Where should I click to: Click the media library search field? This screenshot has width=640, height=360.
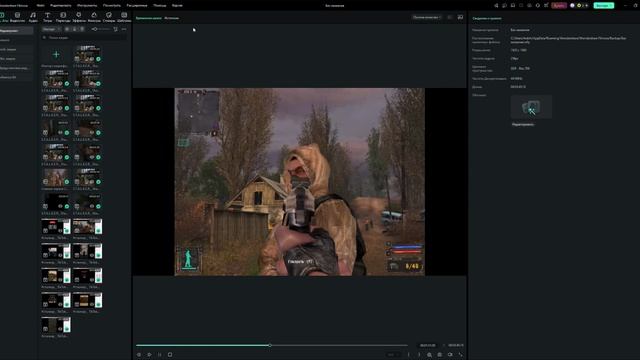tap(84, 38)
